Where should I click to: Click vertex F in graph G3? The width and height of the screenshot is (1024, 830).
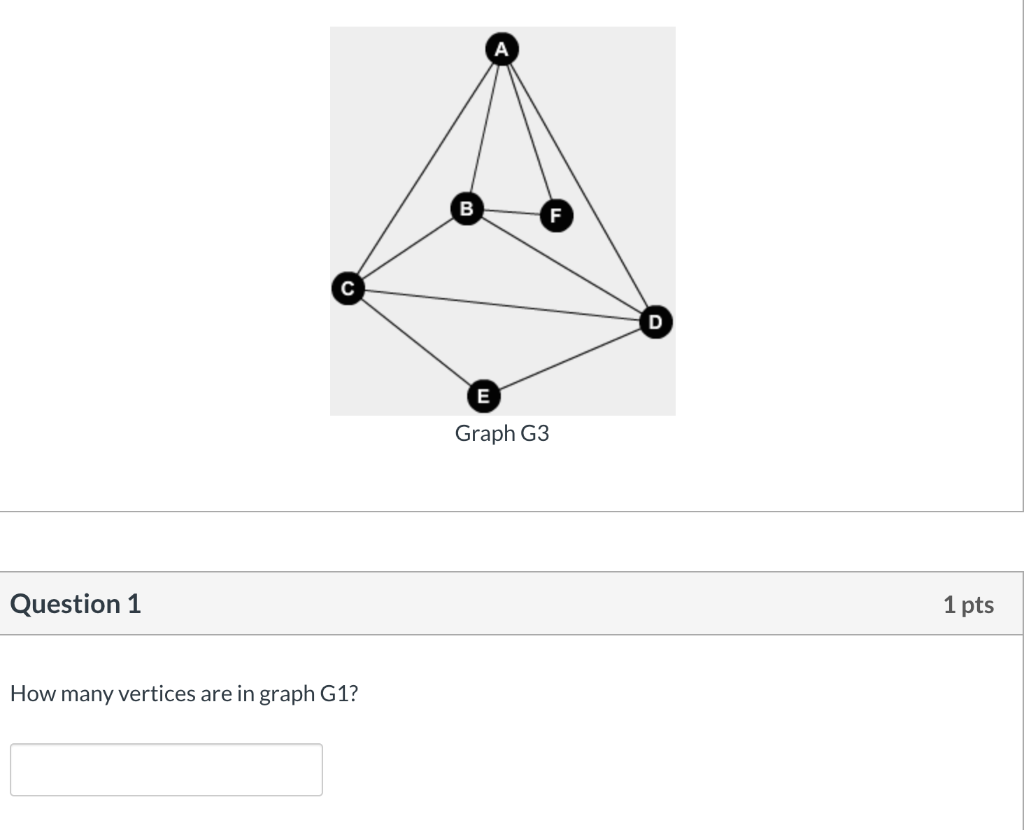pyautogui.click(x=554, y=215)
